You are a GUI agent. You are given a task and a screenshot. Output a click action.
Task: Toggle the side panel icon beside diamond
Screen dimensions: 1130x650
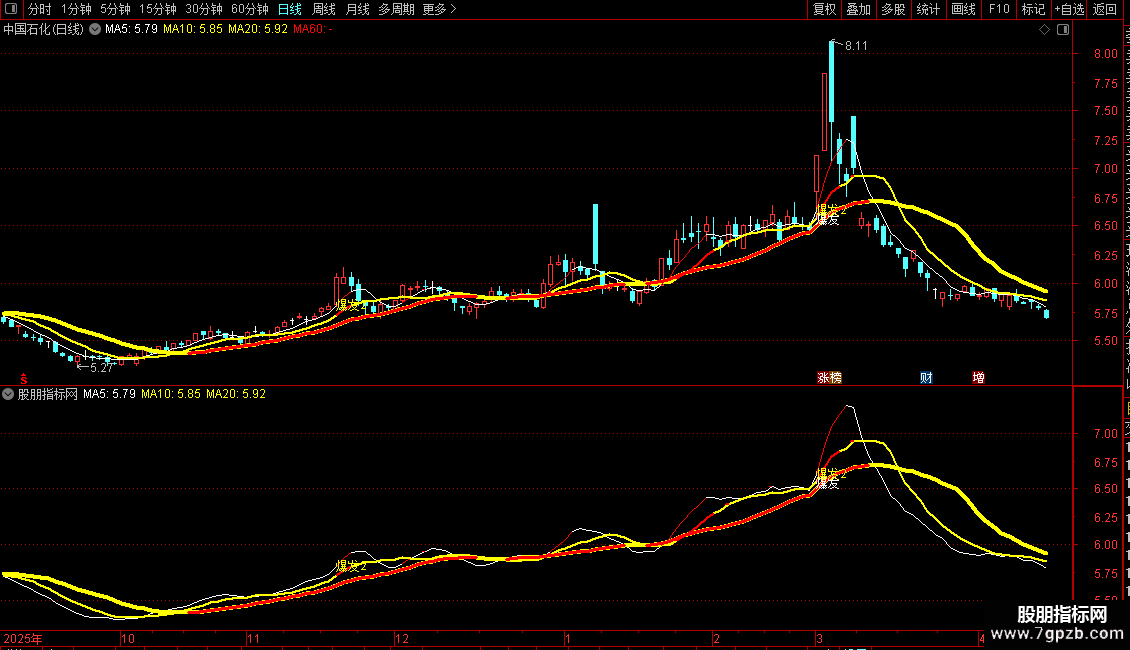coord(1063,30)
